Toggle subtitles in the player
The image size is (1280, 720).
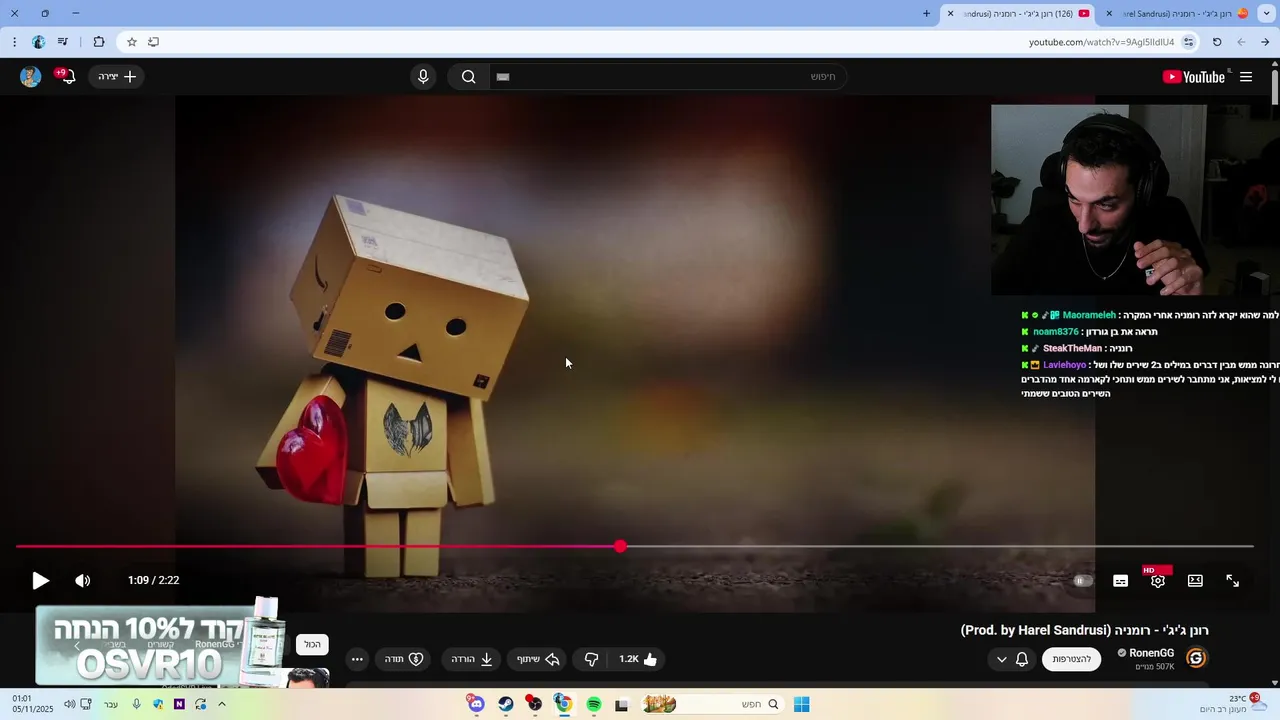(1121, 581)
